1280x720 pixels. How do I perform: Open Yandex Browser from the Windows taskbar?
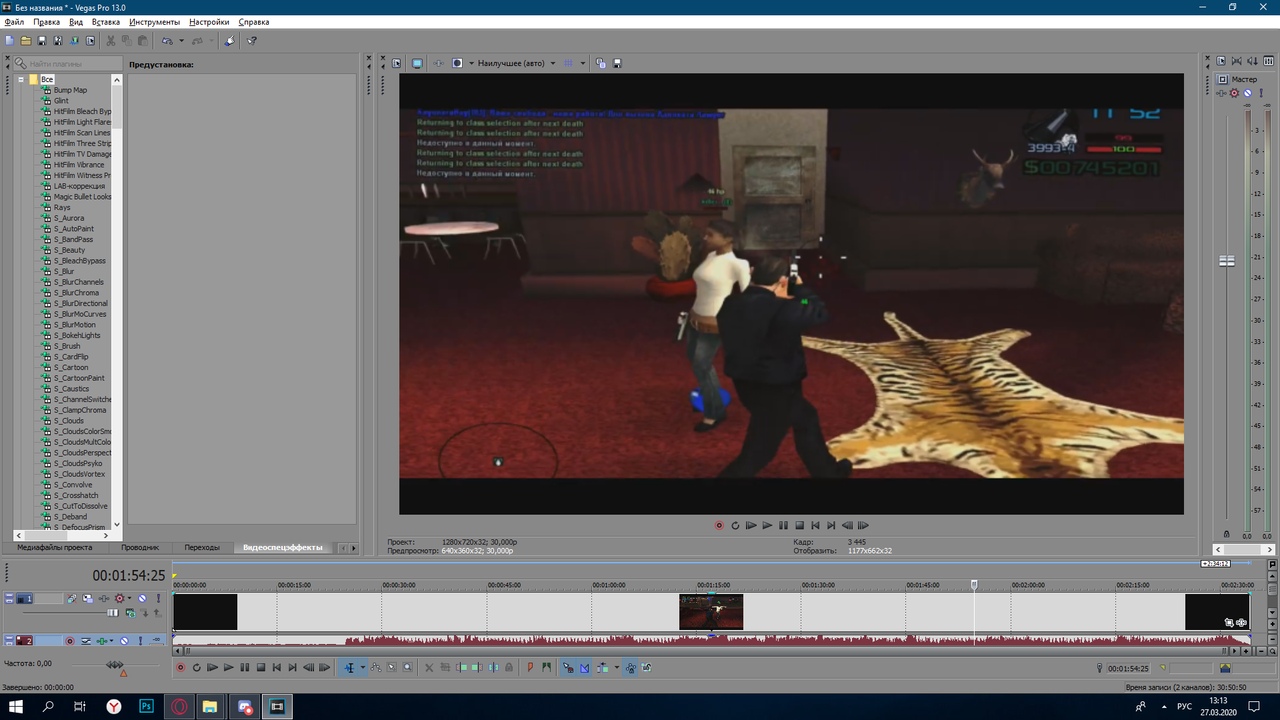coord(114,706)
